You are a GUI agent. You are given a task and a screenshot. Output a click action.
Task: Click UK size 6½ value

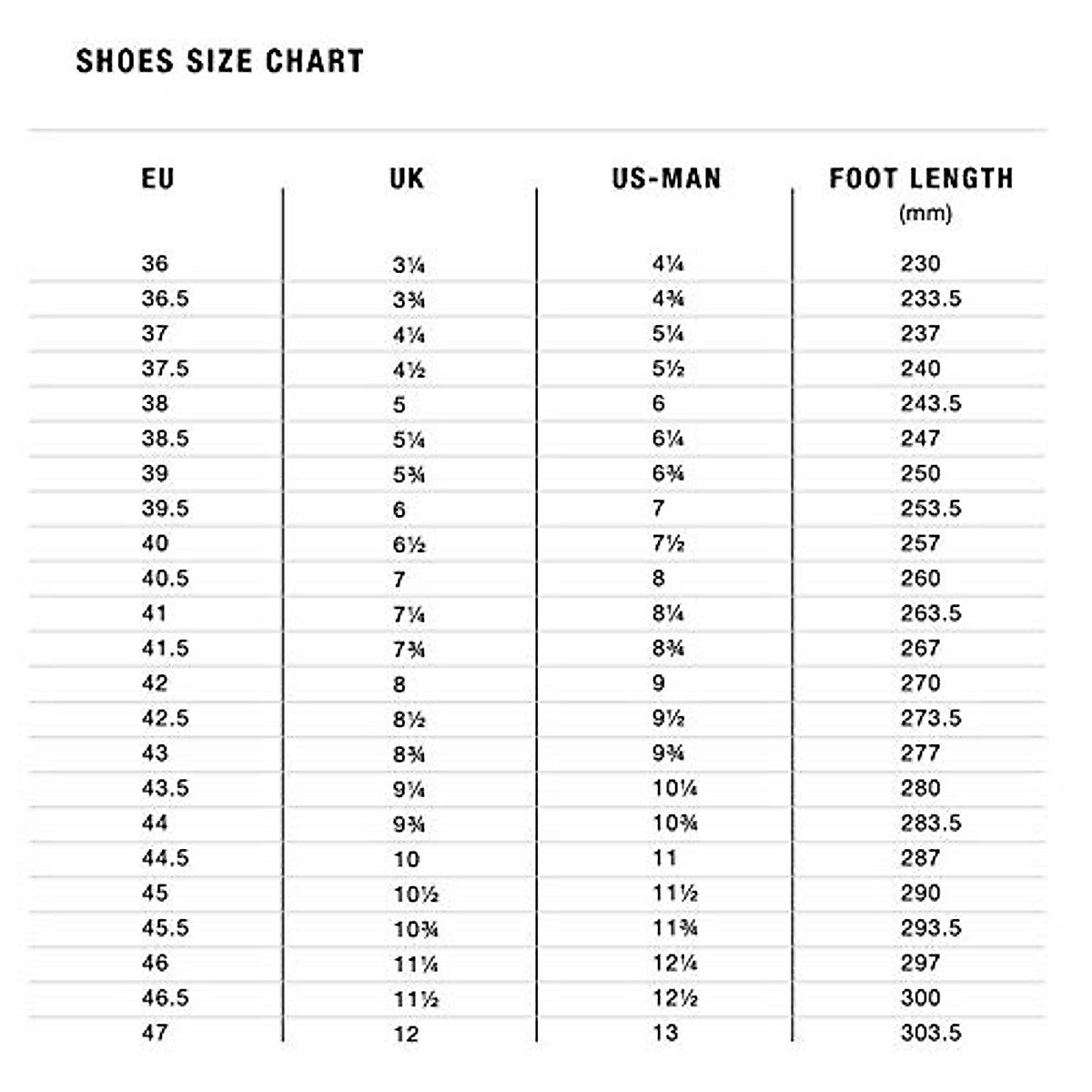click(409, 544)
